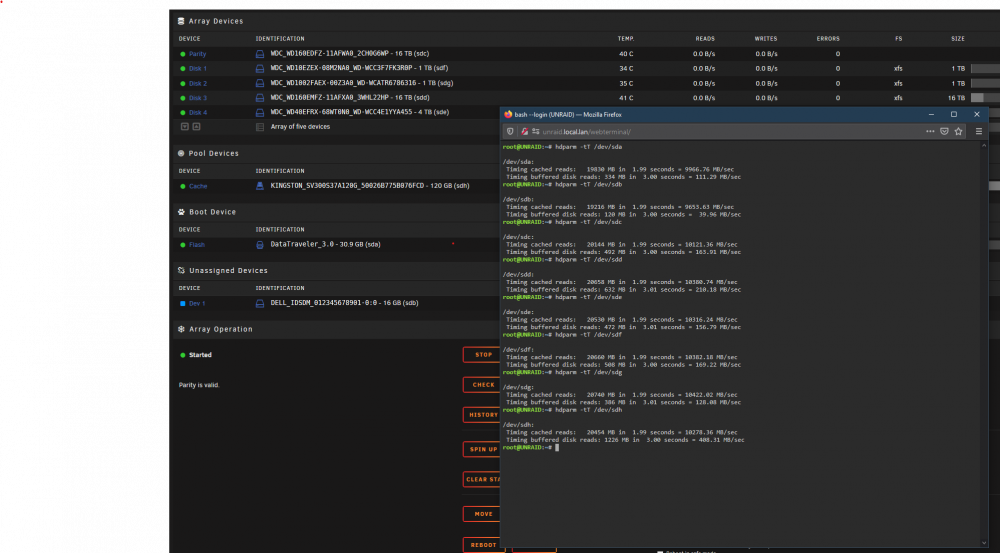
Task: Click the terminal cursor at last prompt
Action: pos(557,448)
